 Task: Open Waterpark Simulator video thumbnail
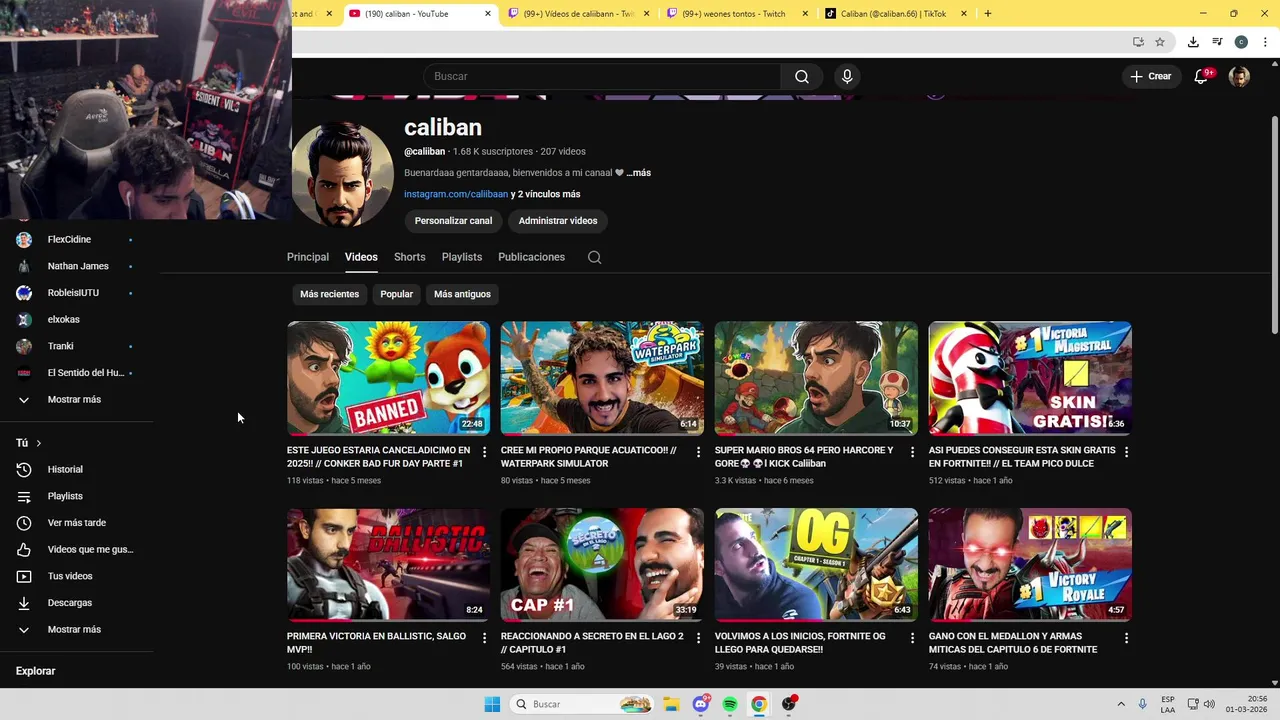point(602,378)
